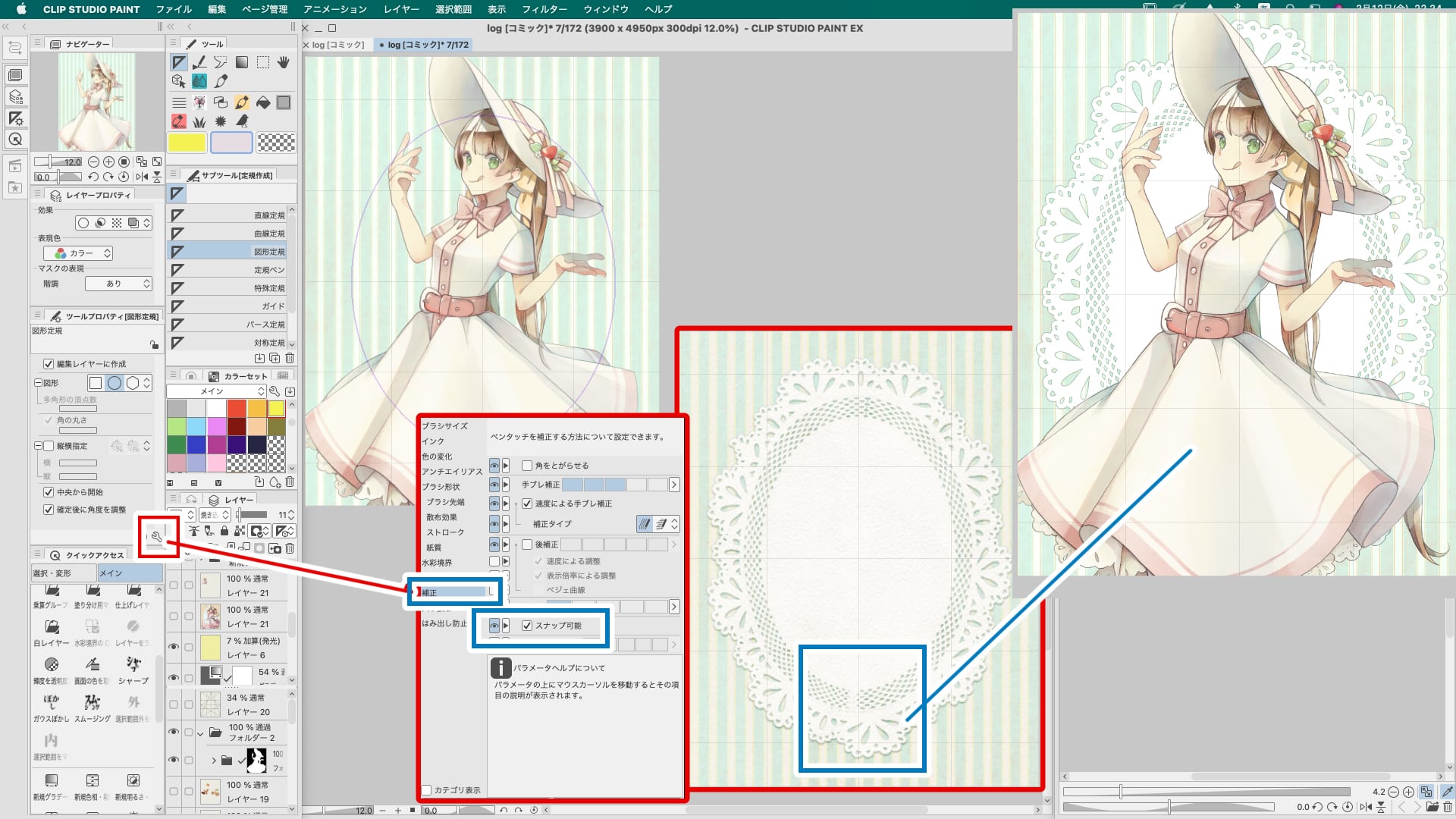The height and width of the screenshot is (819, 1456).
Task: Open color set メイン dropdown
Action: click(216, 391)
